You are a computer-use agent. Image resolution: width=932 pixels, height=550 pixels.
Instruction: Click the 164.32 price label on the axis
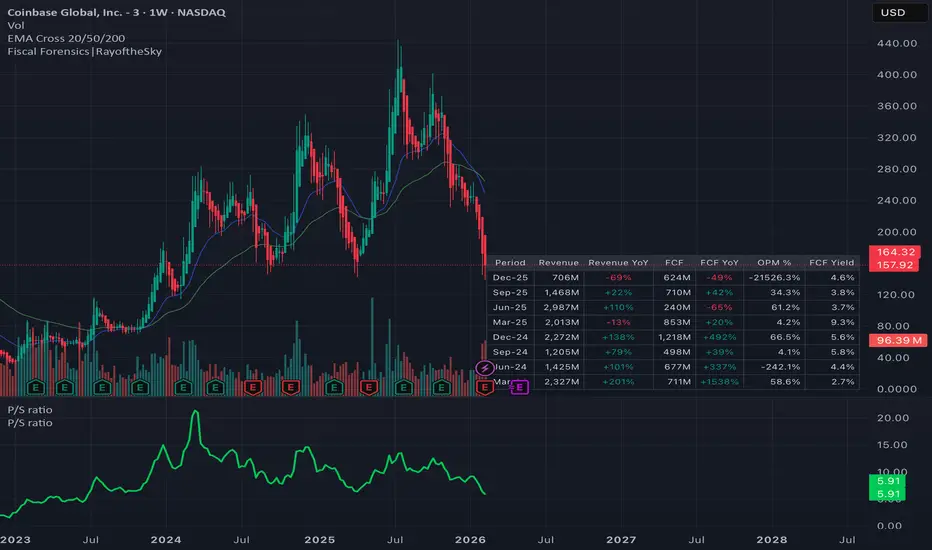tap(896, 252)
